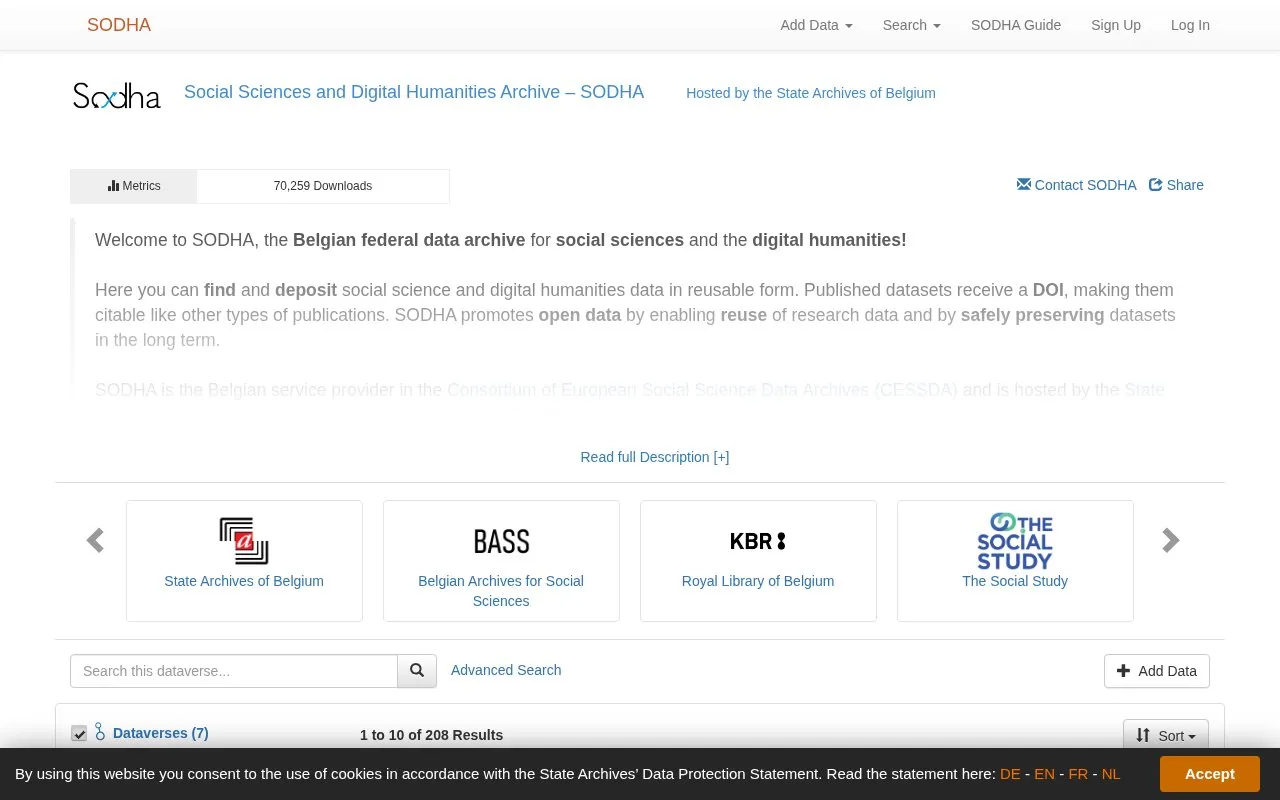Open the NL language statement link
The image size is (1280, 800).
click(x=1111, y=774)
